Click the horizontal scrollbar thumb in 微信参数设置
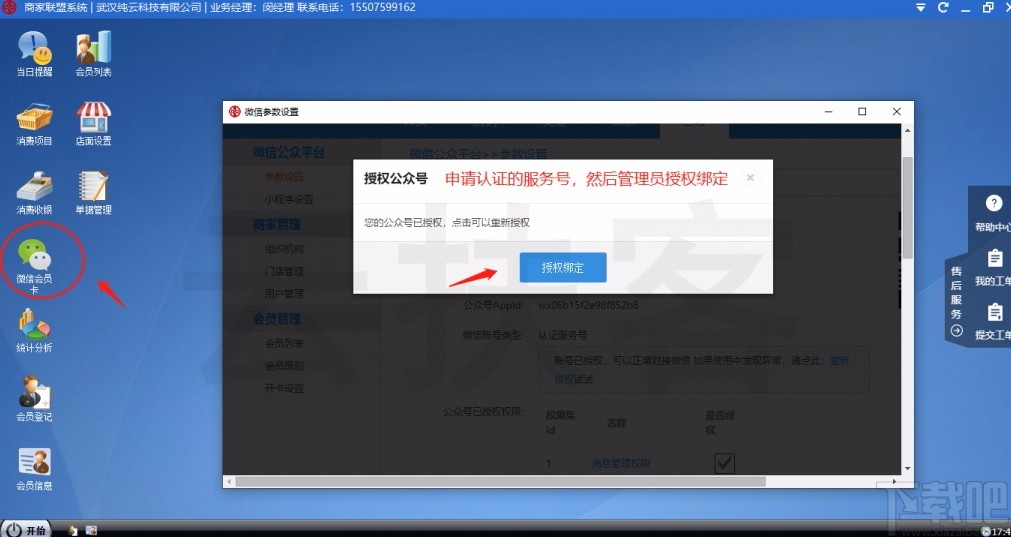This screenshot has height=537, width=1011. (x=500, y=482)
